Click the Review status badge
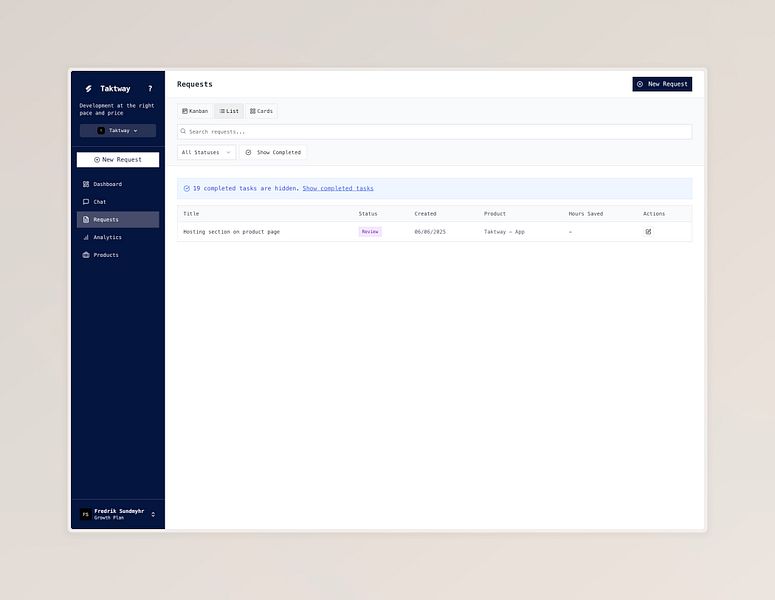 pyautogui.click(x=370, y=231)
